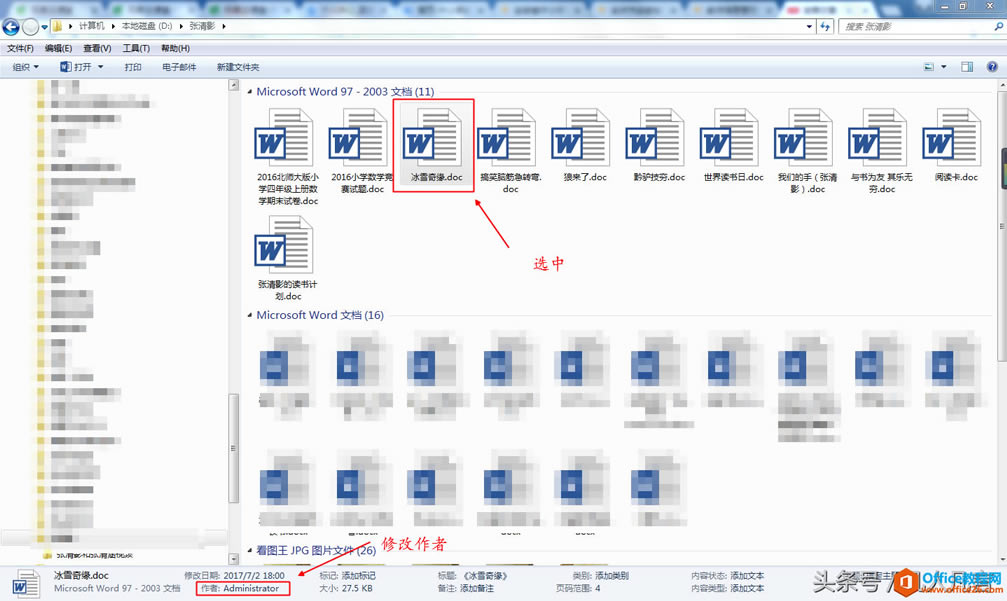Toggle the preview pane icon
This screenshot has height=601, width=1007.
[x=967, y=67]
